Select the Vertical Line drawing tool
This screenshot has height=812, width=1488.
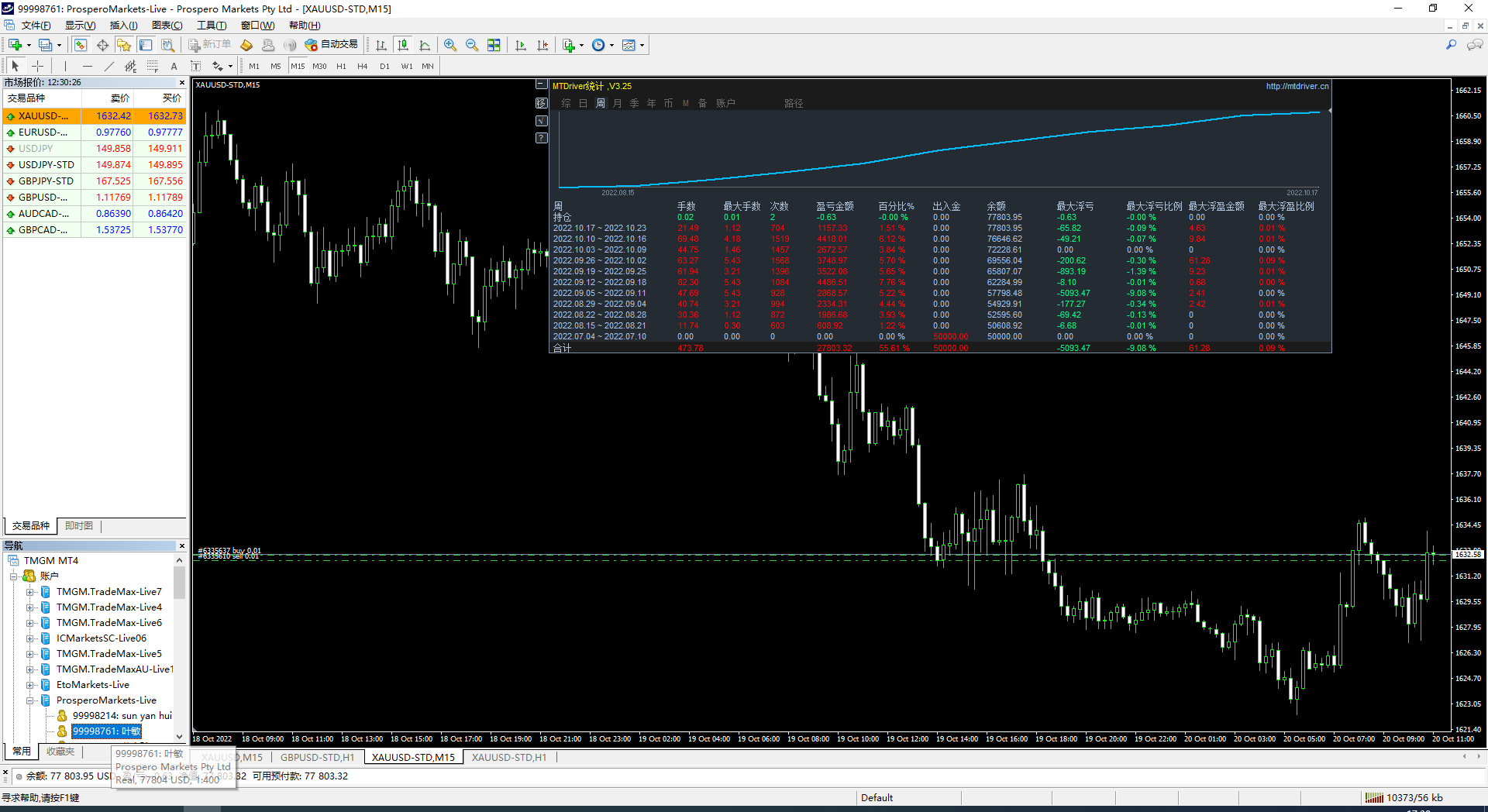[x=65, y=66]
